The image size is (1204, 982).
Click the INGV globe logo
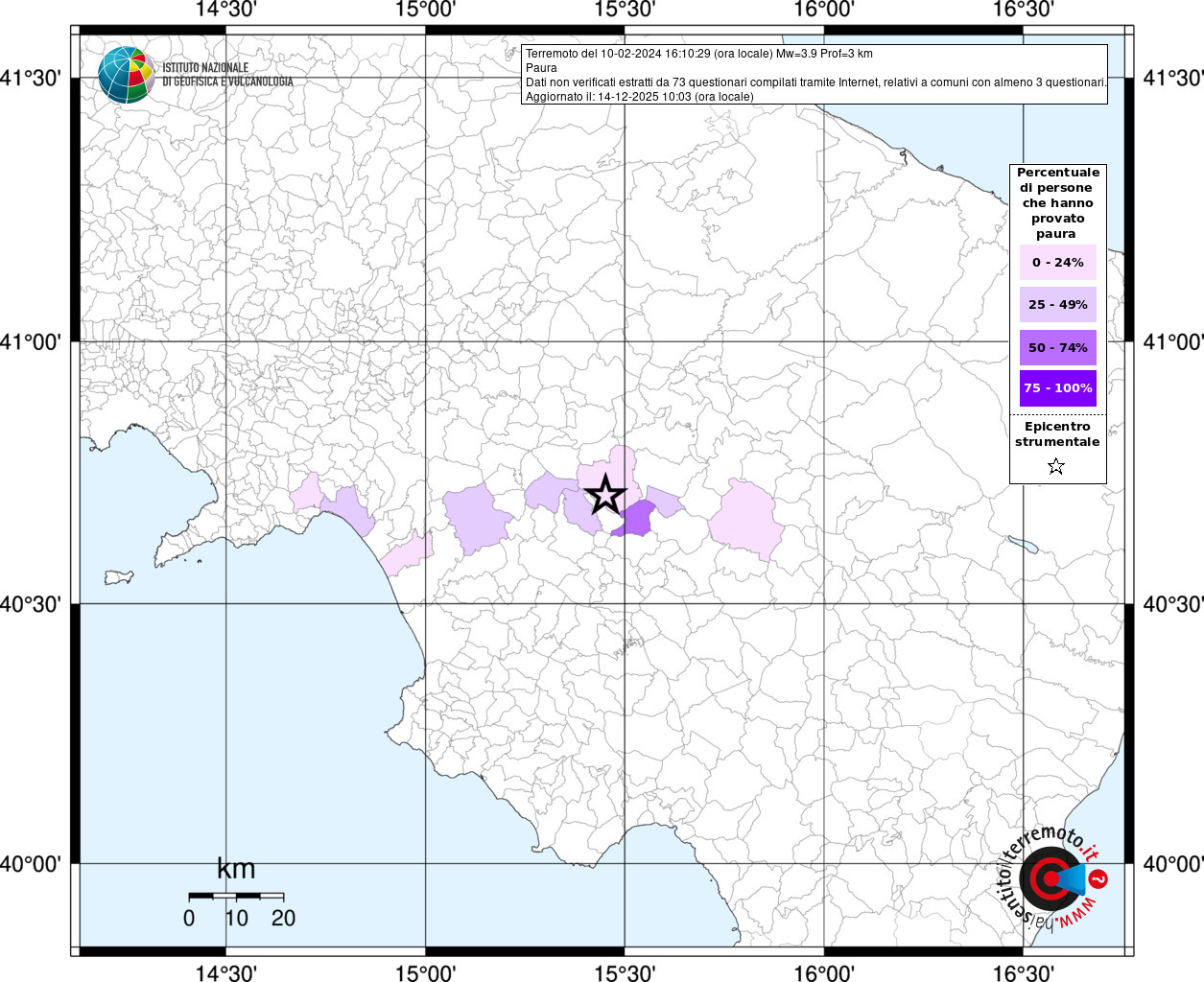[x=126, y=75]
